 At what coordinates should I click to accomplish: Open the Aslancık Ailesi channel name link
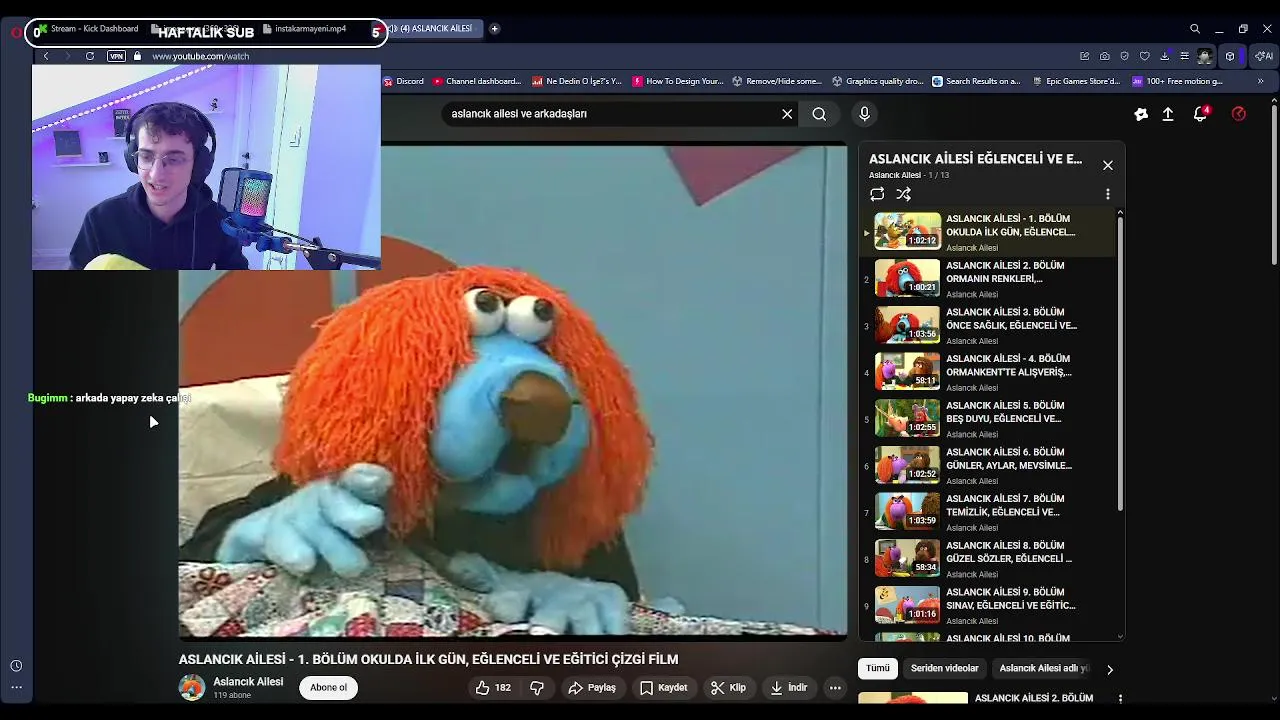click(248, 682)
